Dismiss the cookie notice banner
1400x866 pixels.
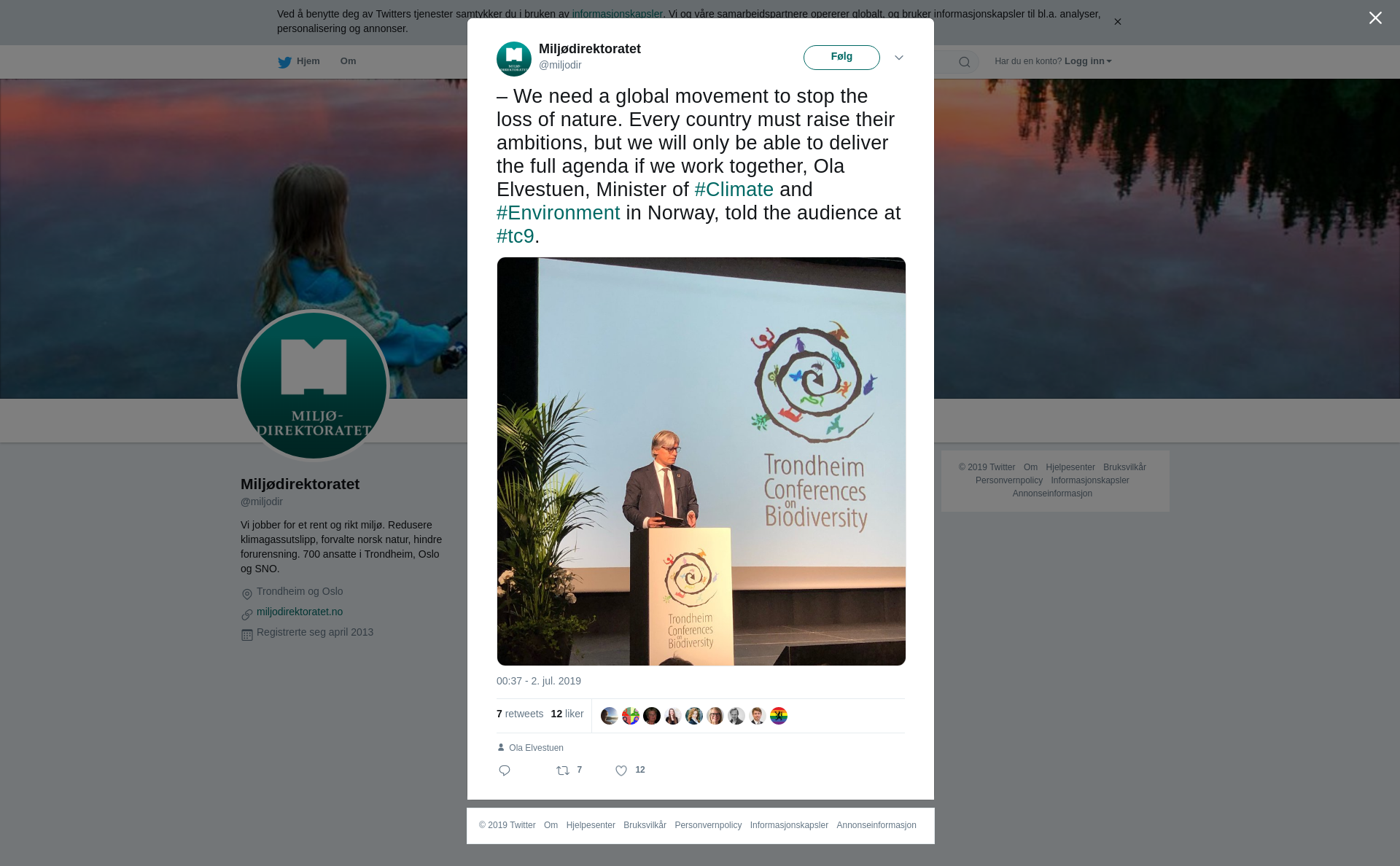click(1117, 22)
